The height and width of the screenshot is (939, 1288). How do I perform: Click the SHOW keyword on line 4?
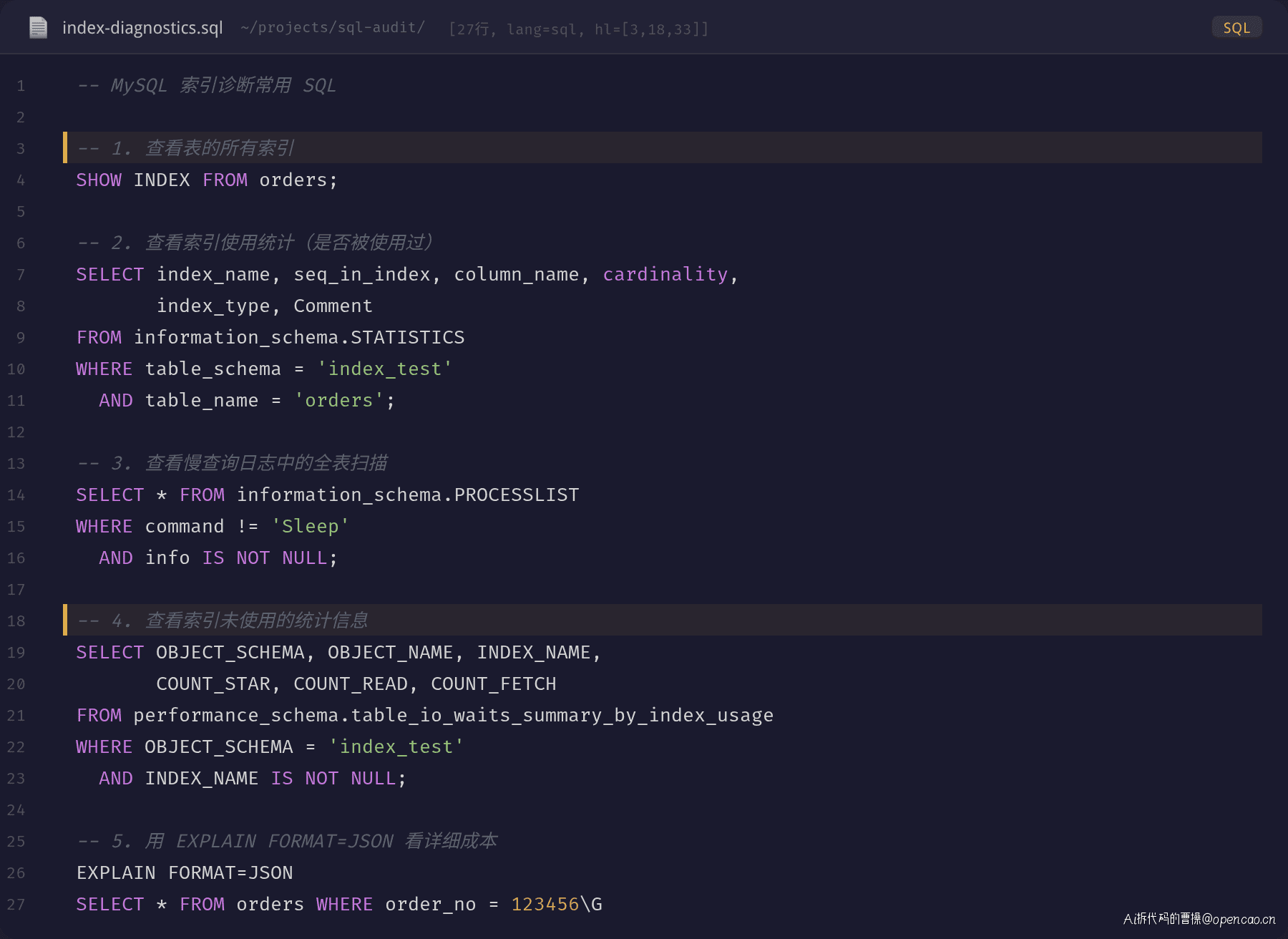pos(99,180)
